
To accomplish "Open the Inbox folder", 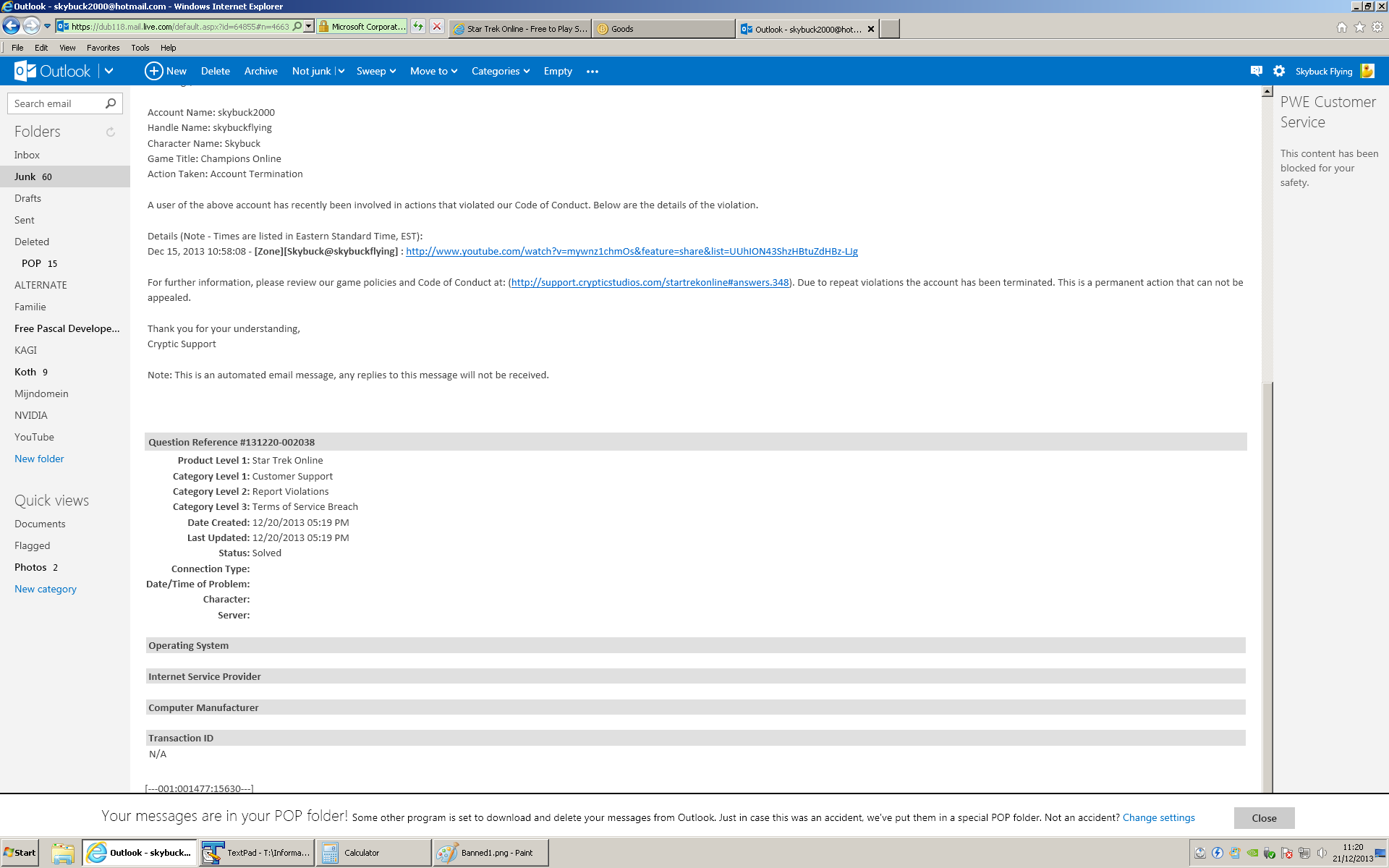I will click(x=27, y=155).
